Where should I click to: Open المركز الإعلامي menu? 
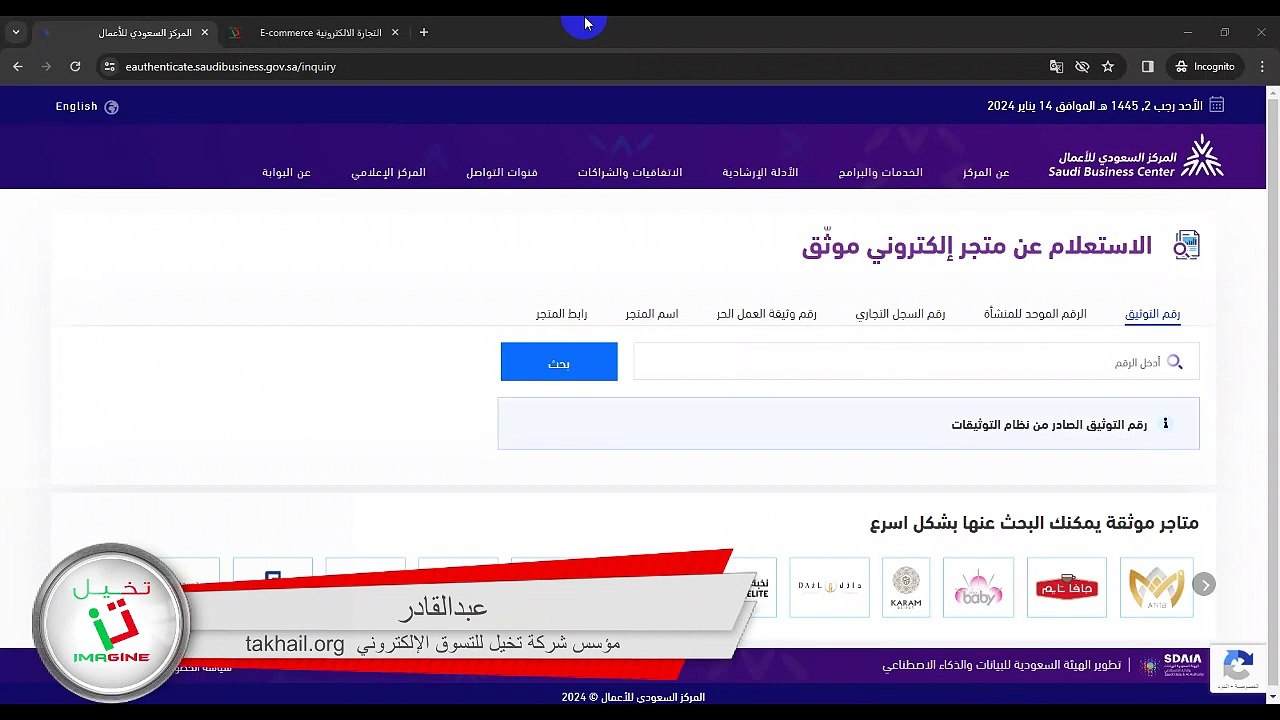(x=388, y=172)
